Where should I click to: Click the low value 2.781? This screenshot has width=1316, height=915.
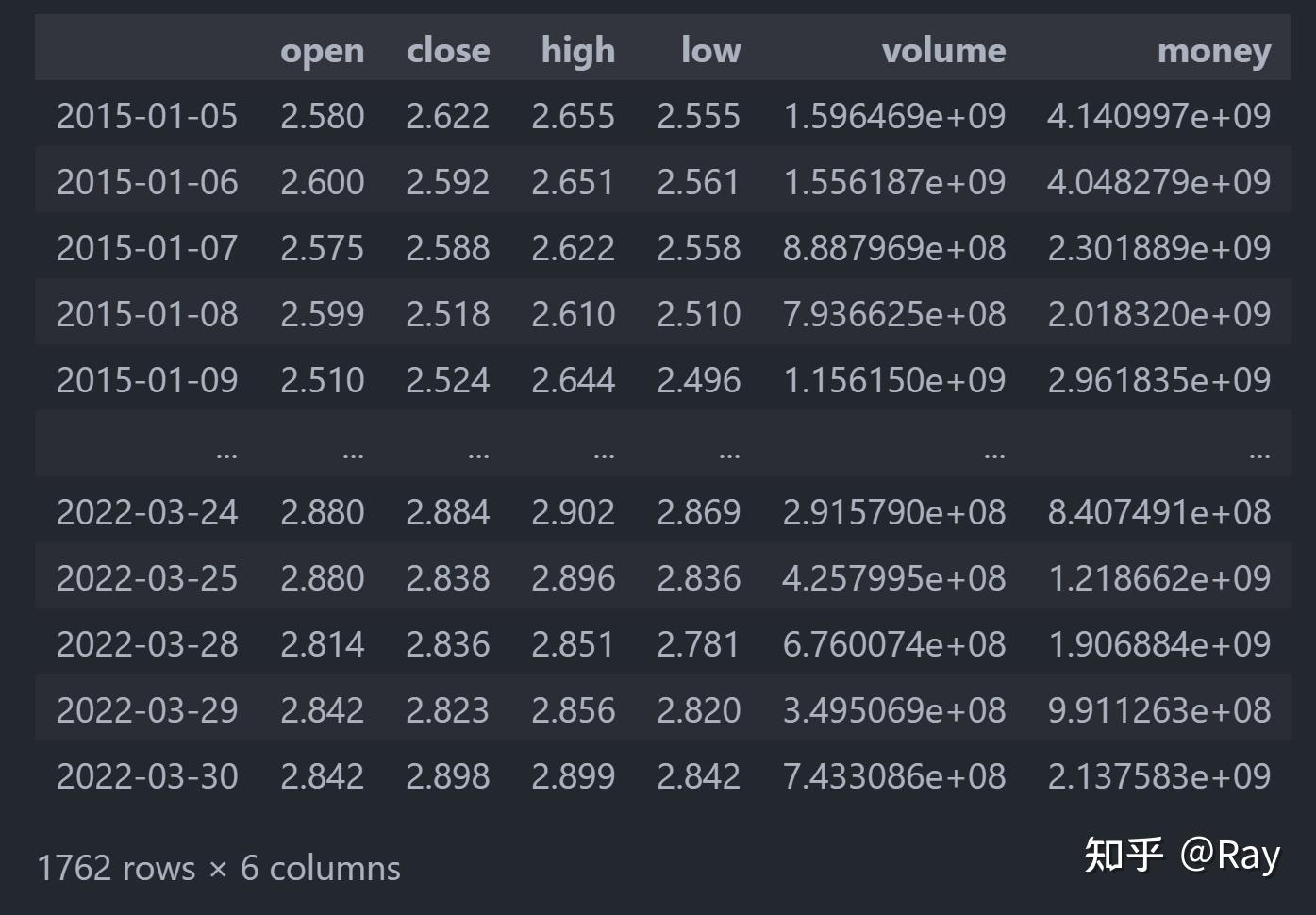(x=698, y=645)
